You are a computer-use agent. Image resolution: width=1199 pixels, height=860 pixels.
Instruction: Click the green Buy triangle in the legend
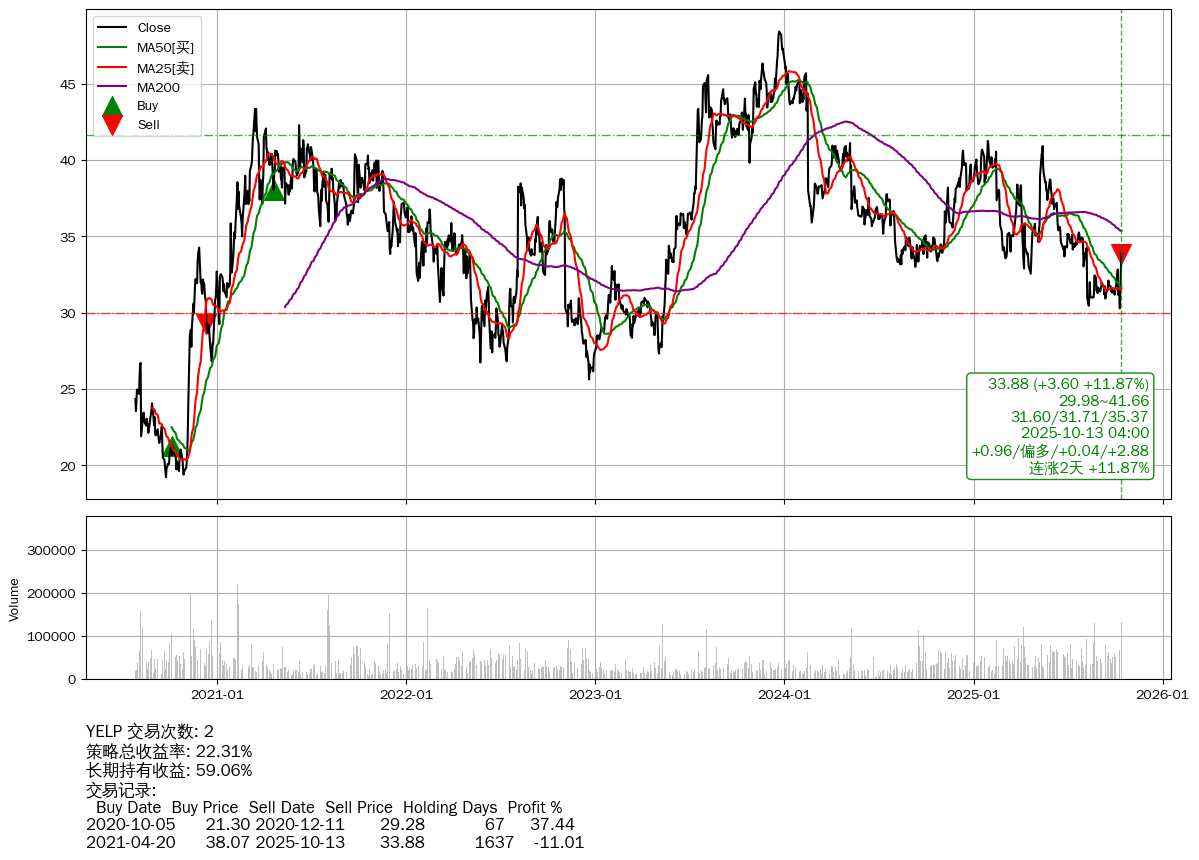(x=112, y=106)
